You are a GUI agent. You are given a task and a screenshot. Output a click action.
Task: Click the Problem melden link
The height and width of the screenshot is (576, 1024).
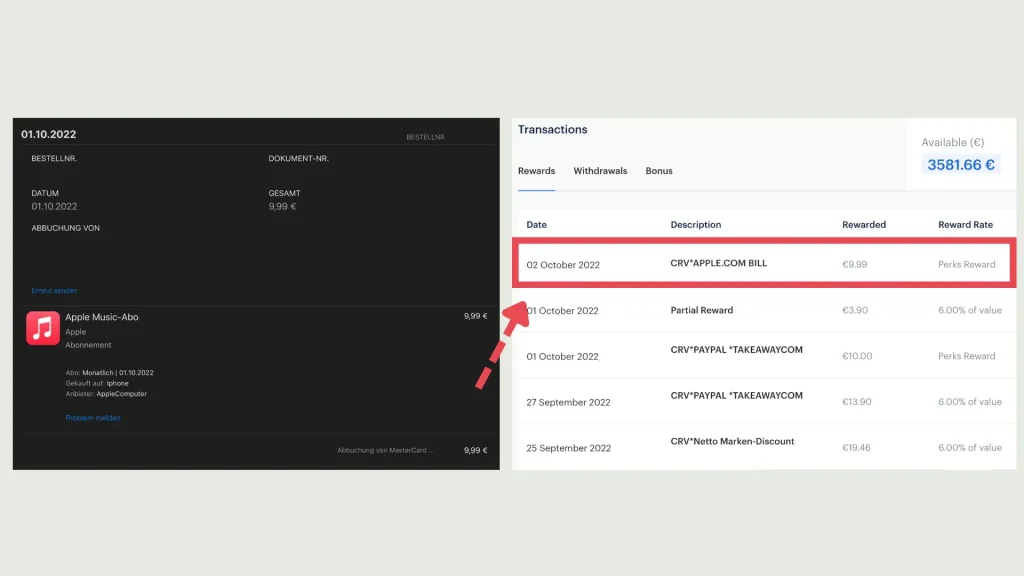click(92, 418)
